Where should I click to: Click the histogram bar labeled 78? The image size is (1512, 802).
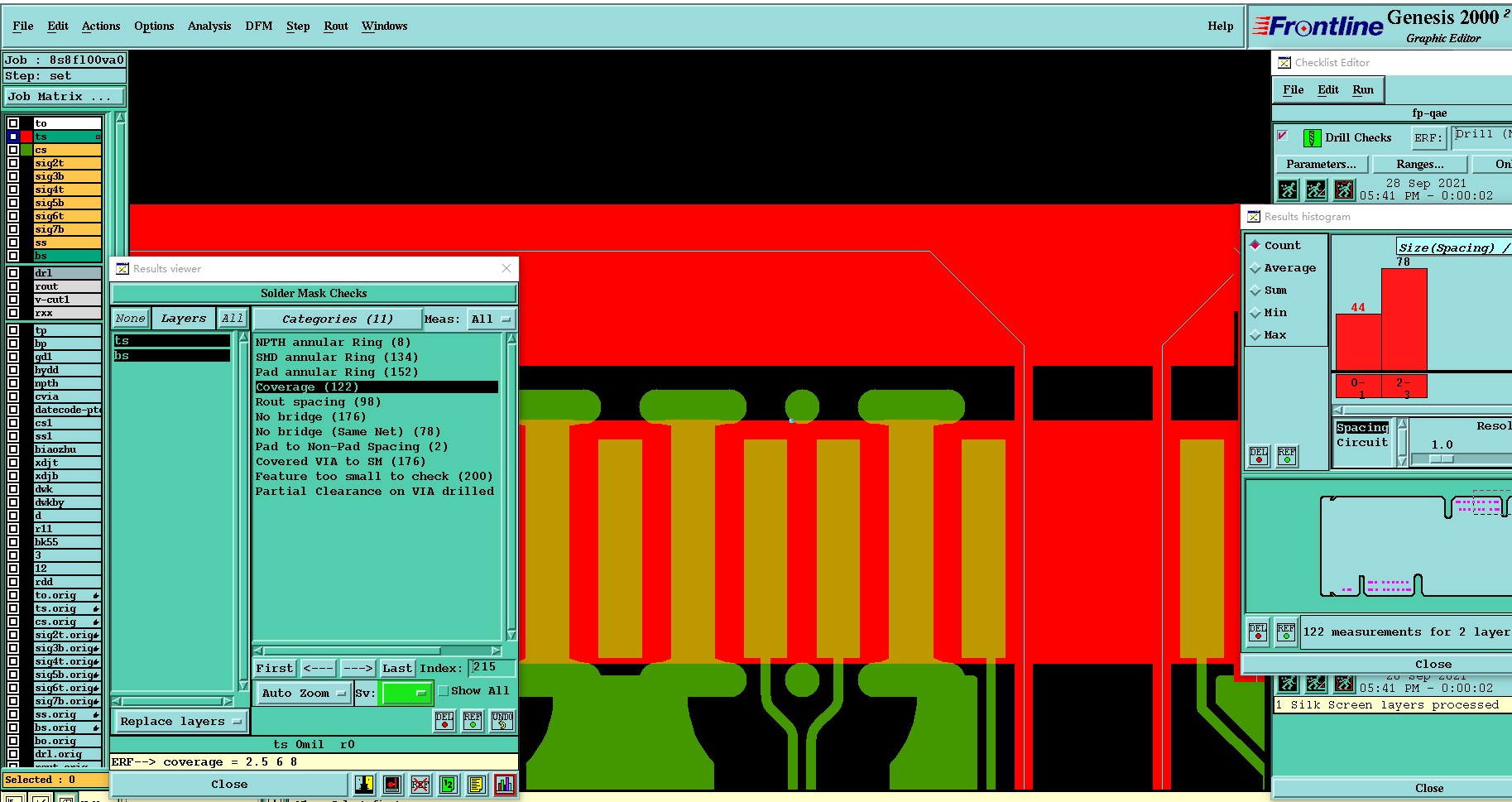coord(1404,319)
